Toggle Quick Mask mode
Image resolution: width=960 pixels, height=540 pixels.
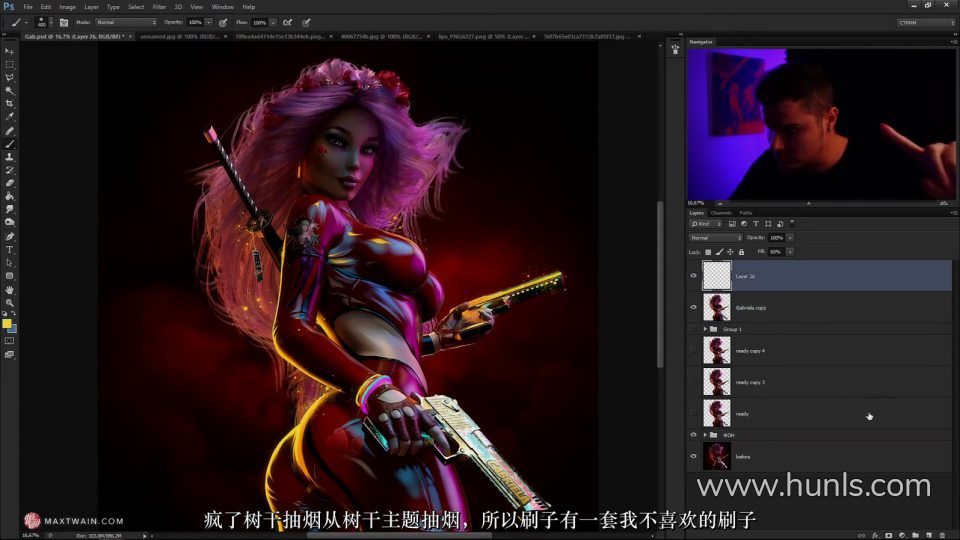(9, 341)
